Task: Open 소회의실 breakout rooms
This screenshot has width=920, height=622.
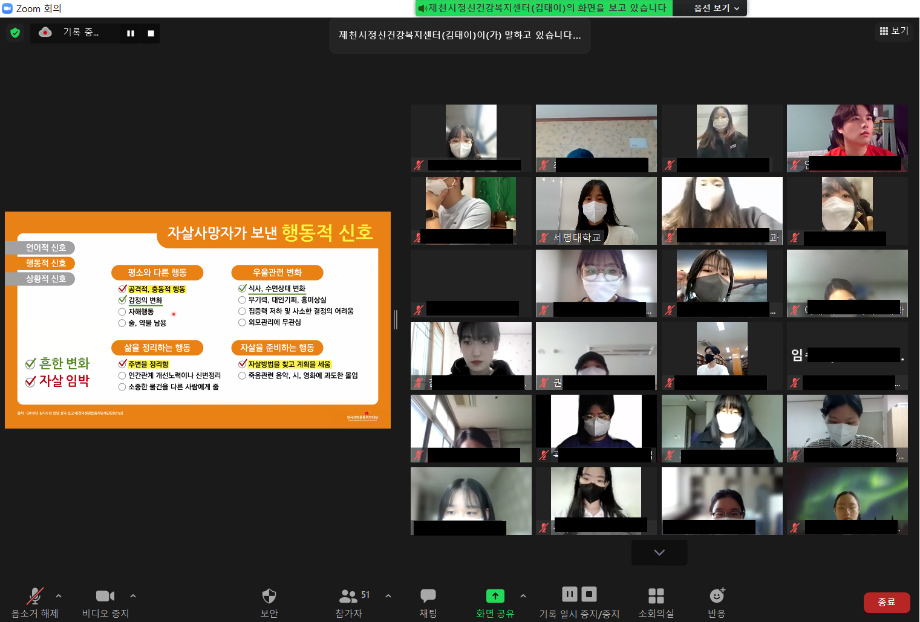Action: click(656, 596)
